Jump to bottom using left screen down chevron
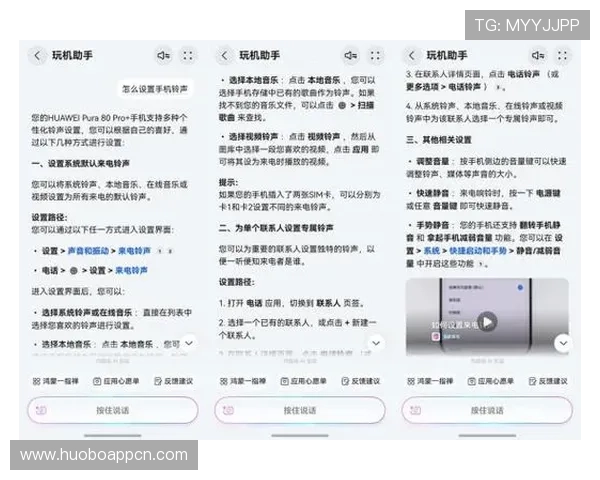Image resolution: width=600 pixels, height=480 pixels. tap(189, 343)
